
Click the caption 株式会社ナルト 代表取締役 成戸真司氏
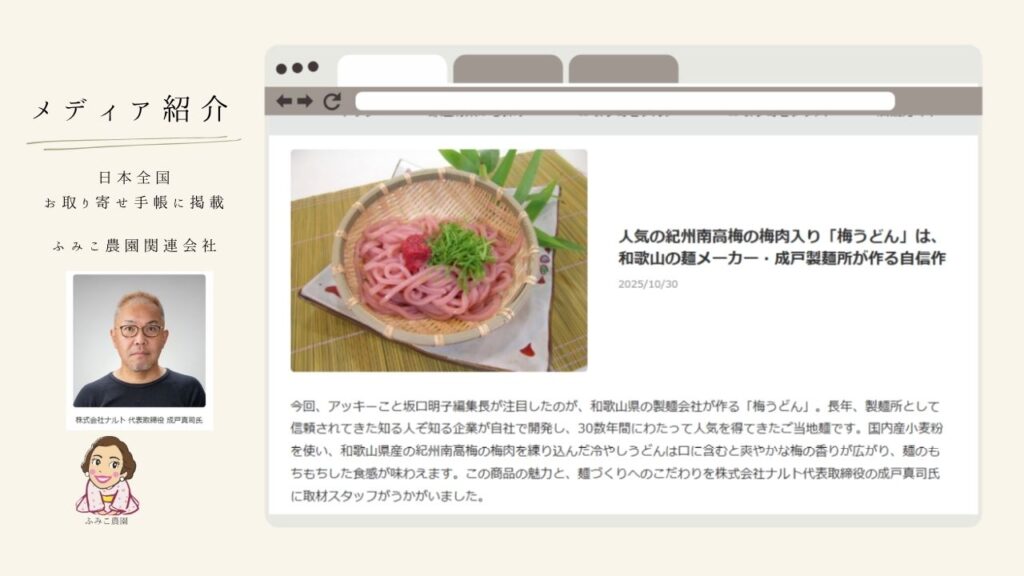pyautogui.click(x=139, y=420)
